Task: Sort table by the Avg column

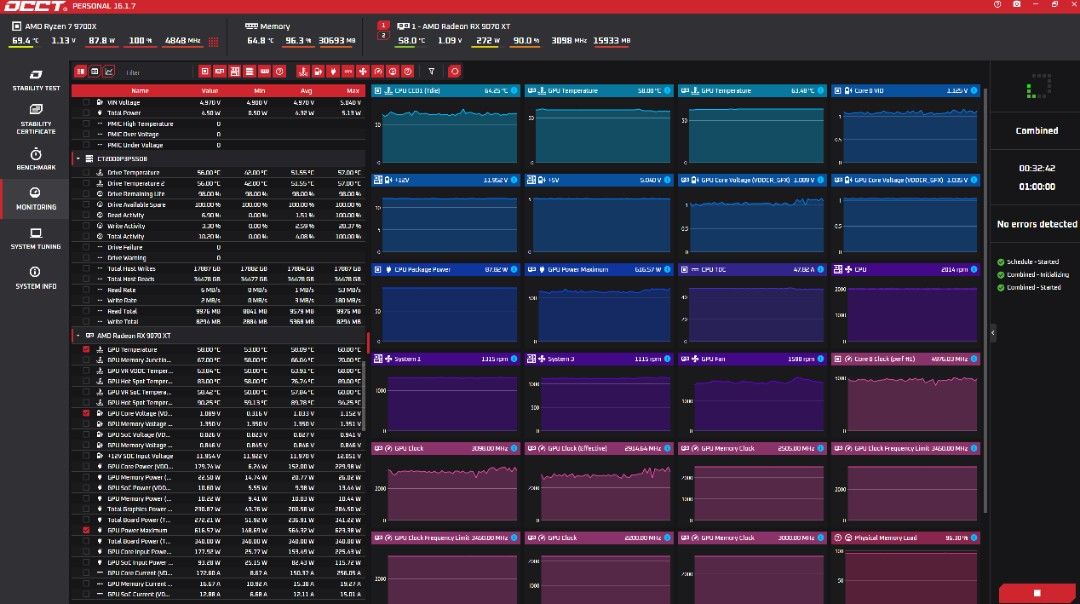Action: [306, 91]
